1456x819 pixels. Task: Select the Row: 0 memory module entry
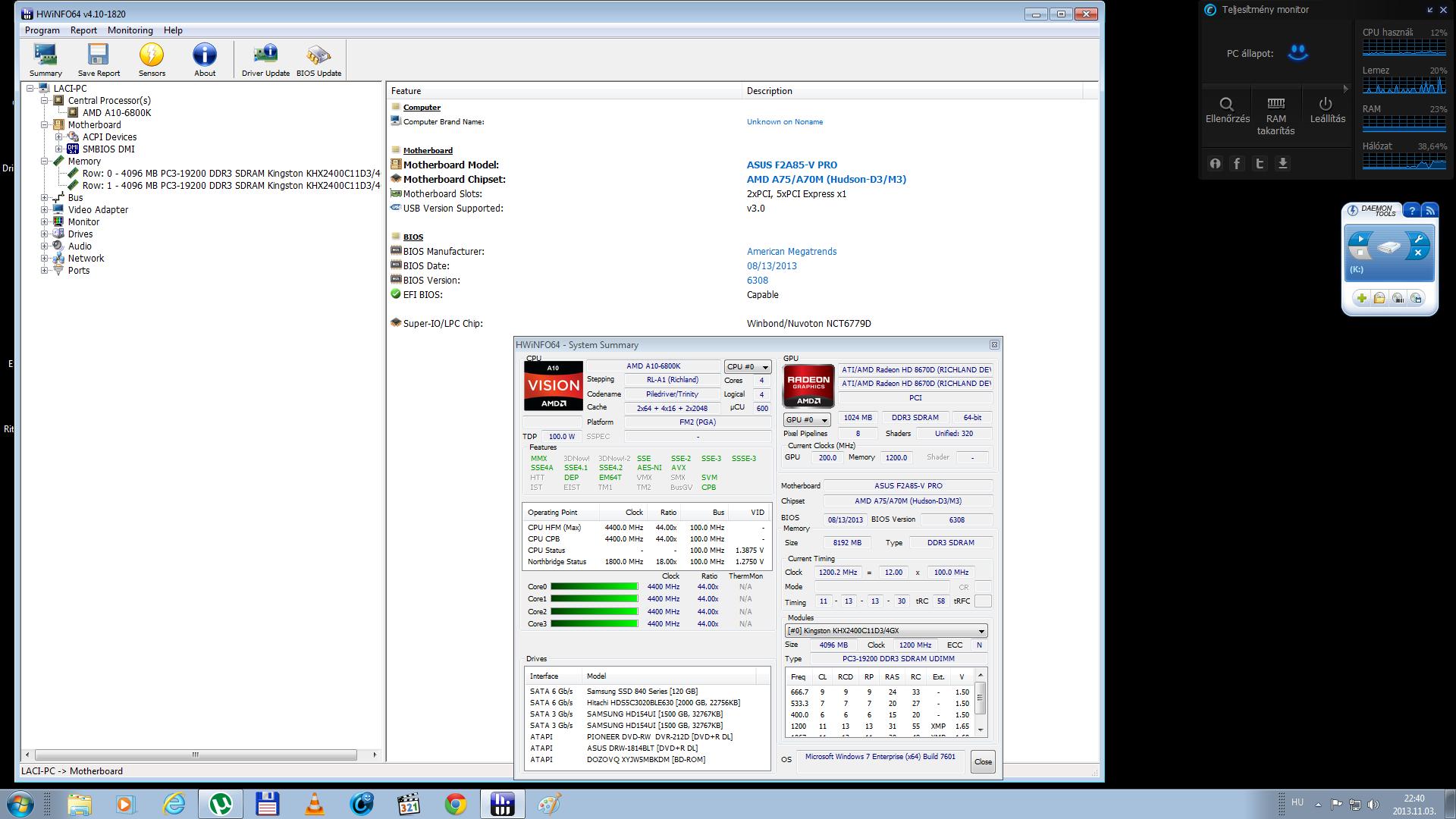coord(231,174)
